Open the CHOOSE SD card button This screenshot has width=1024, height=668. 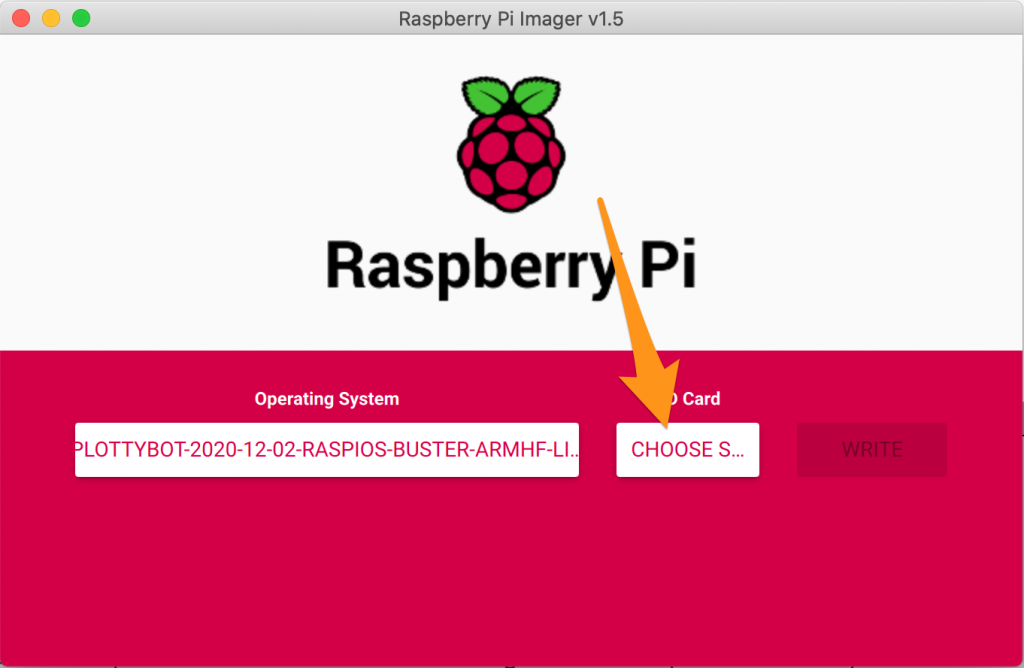688,450
